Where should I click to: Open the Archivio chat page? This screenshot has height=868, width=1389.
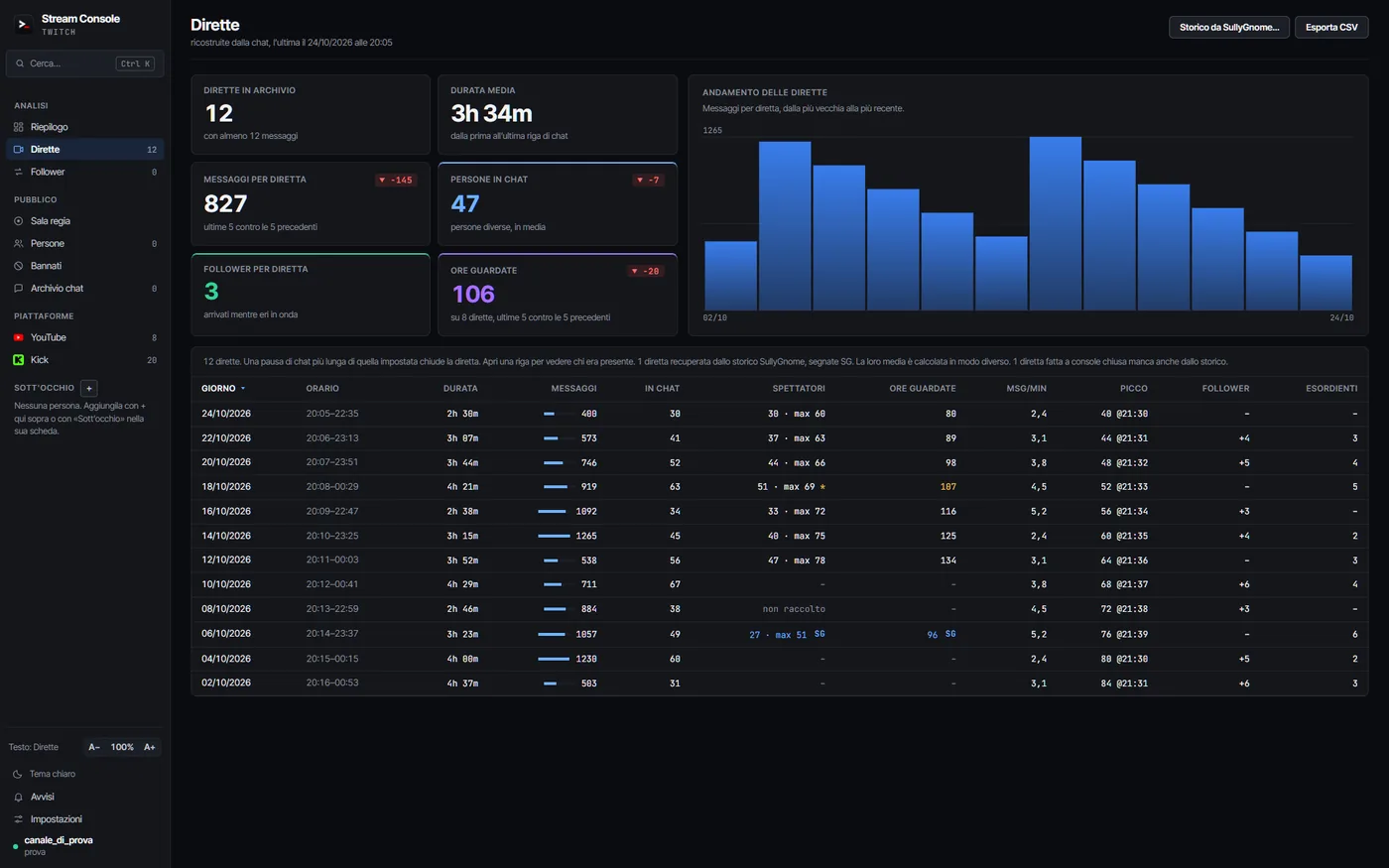pos(84,289)
